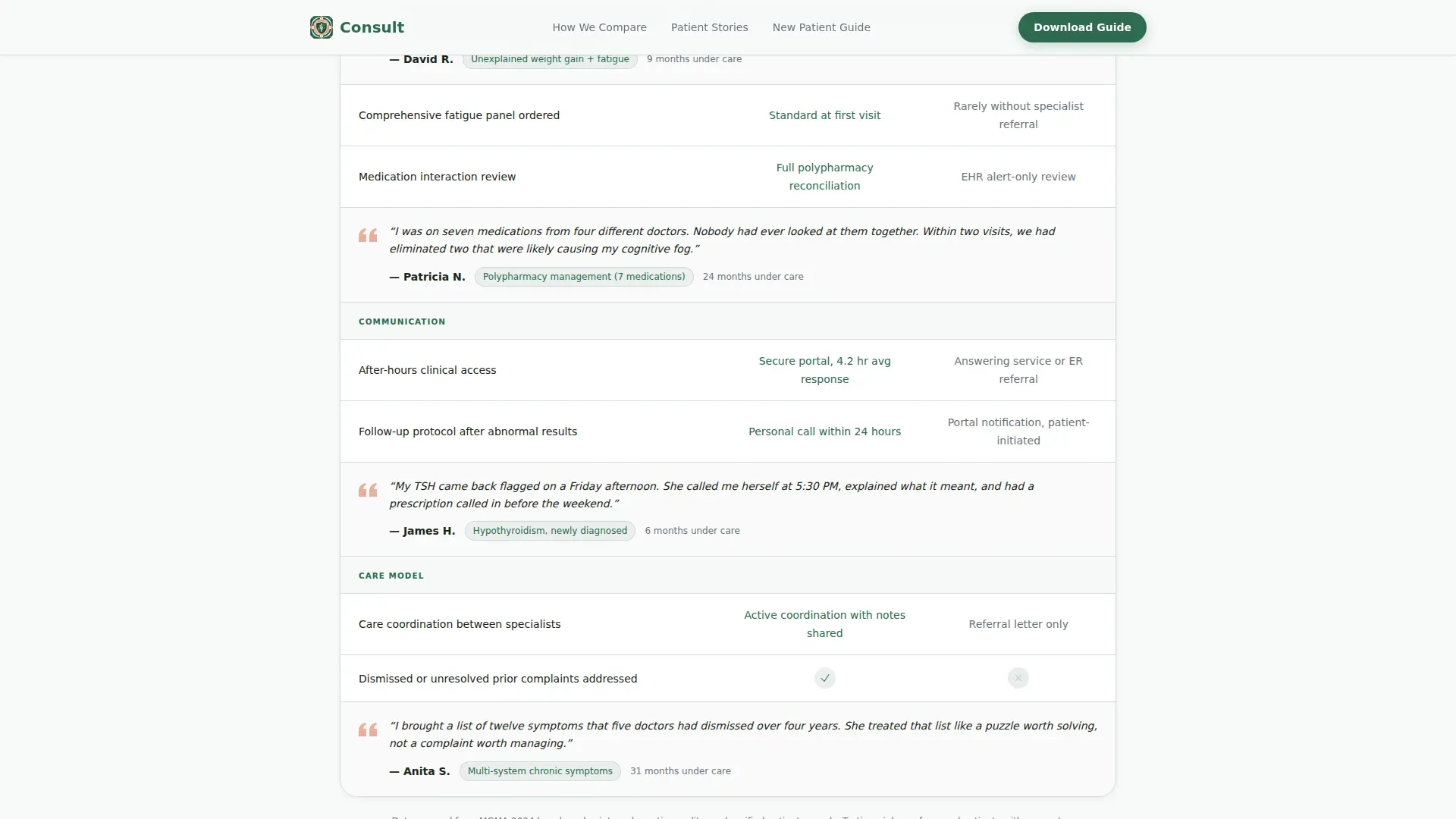Image resolution: width=1456 pixels, height=819 pixels.
Task: Click 'Medication interaction review' row label
Action: [437, 177]
